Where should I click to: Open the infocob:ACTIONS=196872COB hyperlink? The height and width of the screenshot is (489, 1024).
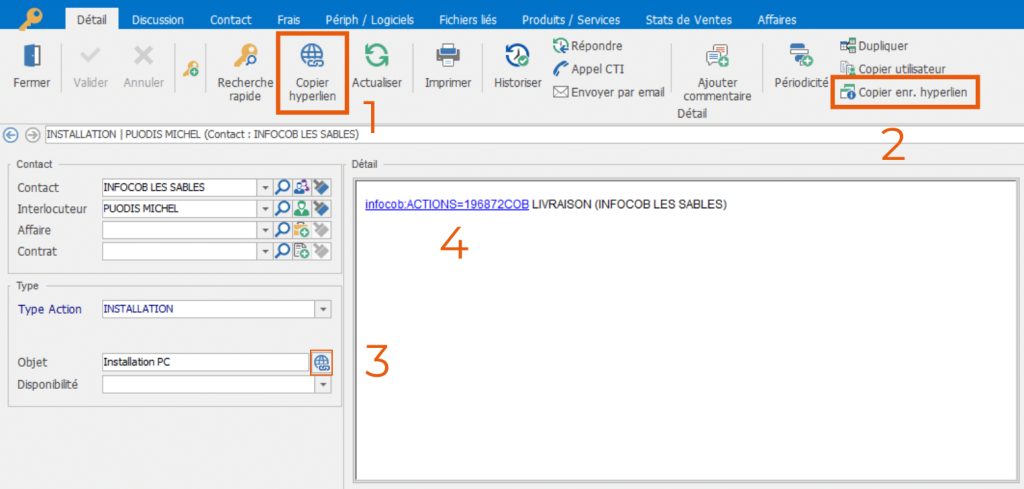446,205
